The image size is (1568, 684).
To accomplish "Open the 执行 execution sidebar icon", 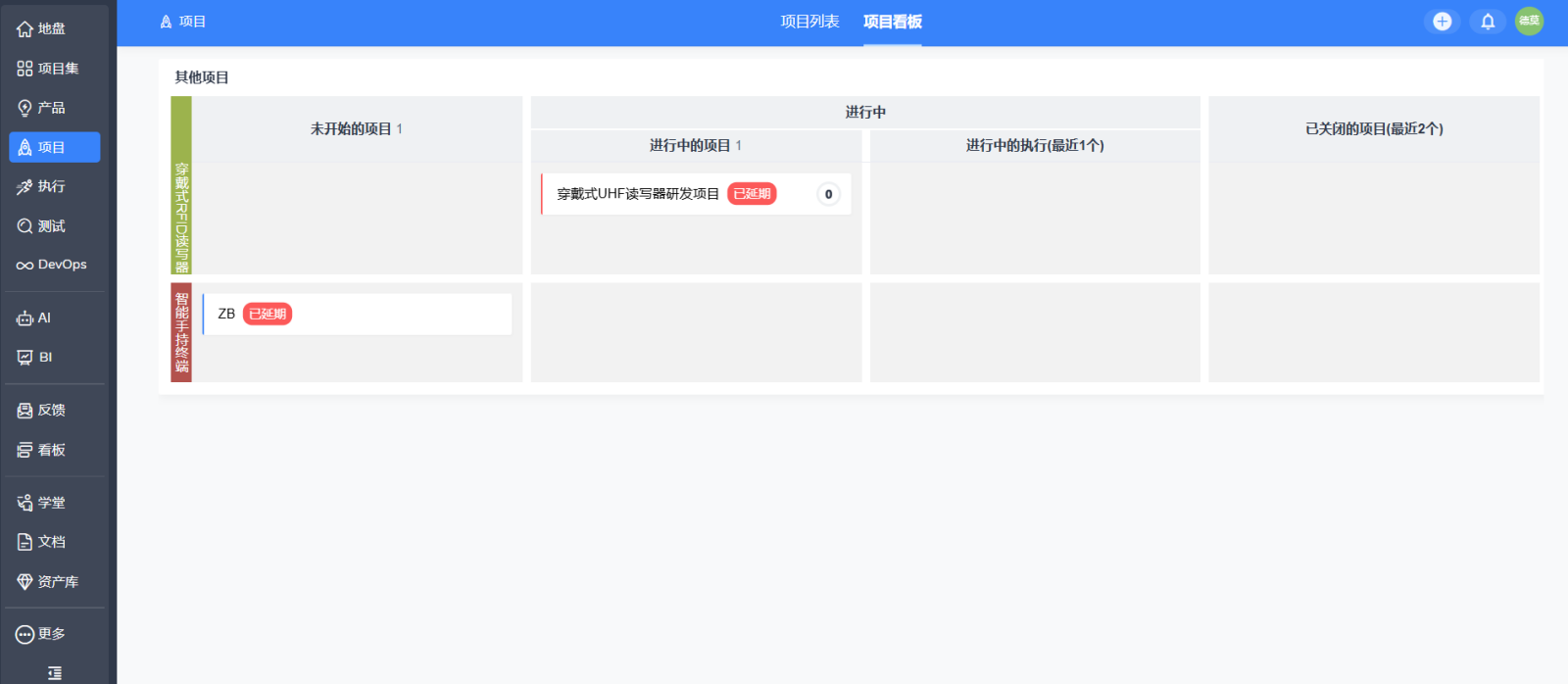I will click(x=25, y=186).
